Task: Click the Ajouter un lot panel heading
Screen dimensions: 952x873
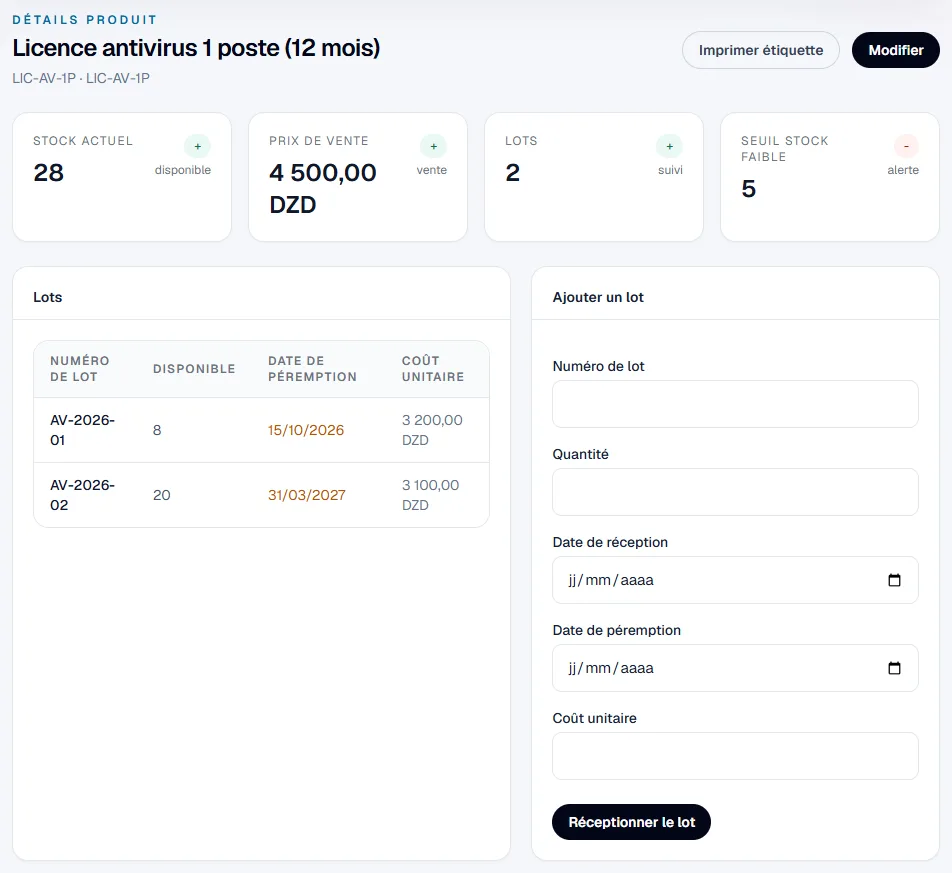Action: 598,297
